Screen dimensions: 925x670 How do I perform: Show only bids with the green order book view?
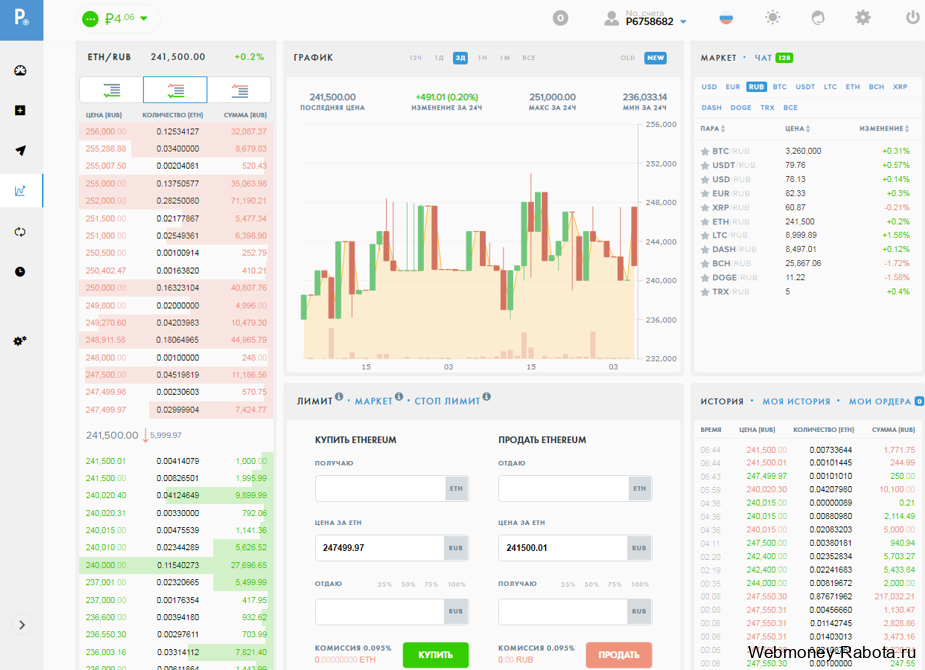click(x=111, y=90)
